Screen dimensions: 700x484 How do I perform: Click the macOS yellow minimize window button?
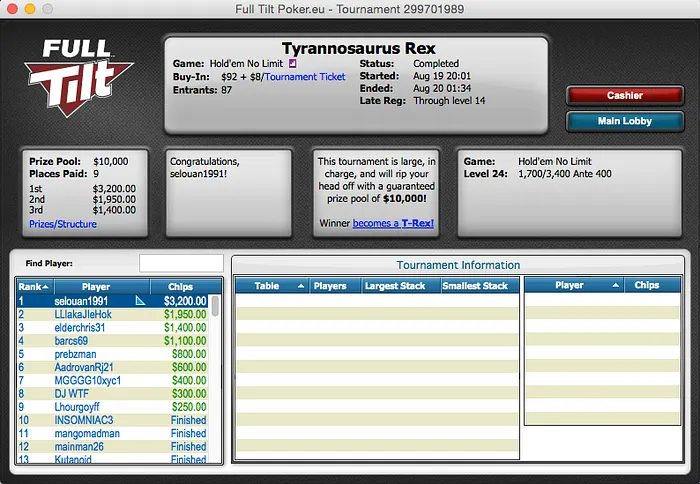coord(30,9)
